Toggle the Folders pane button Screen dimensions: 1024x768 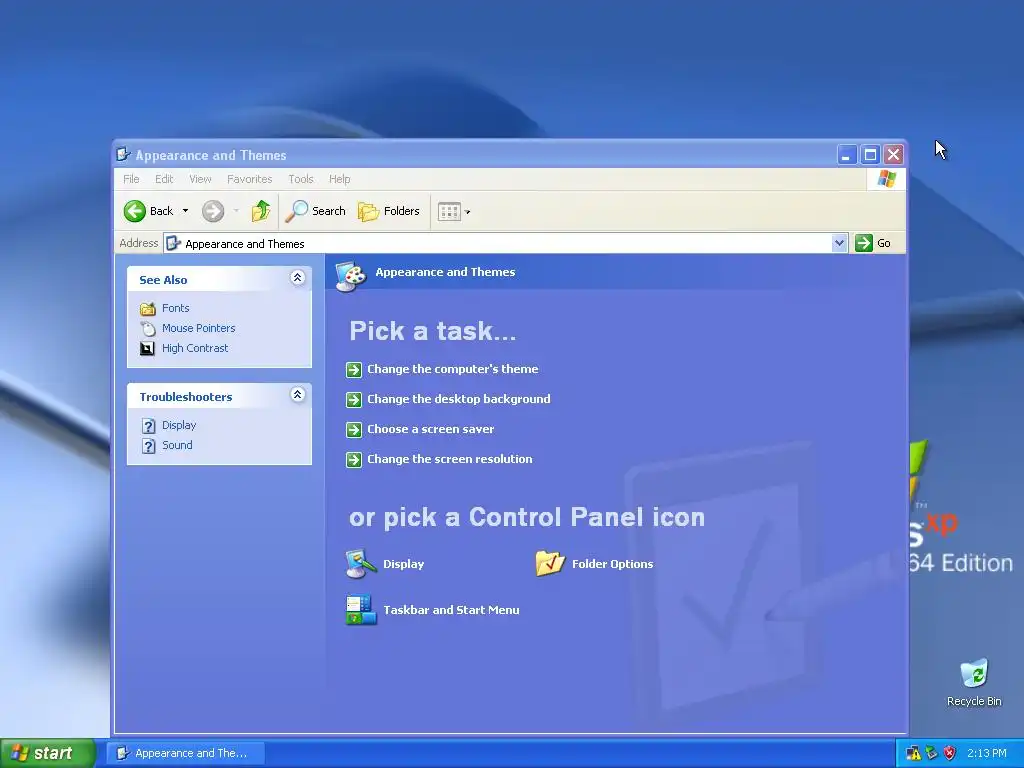click(389, 211)
